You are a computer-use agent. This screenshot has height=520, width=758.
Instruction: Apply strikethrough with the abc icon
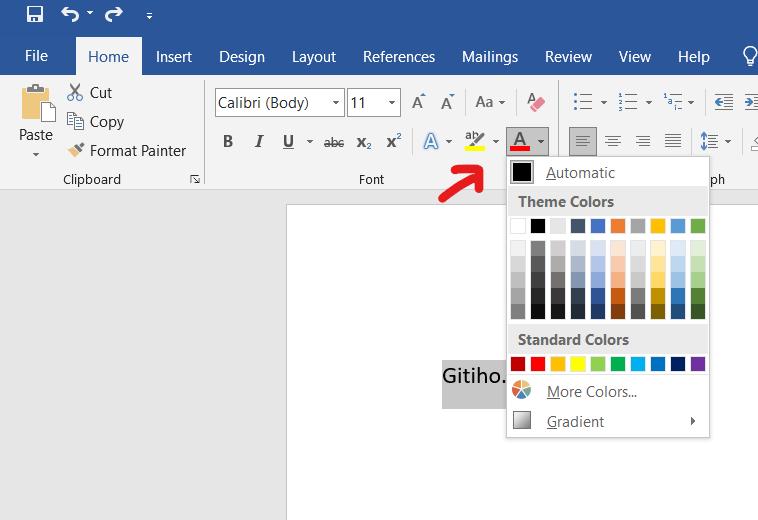click(x=334, y=142)
